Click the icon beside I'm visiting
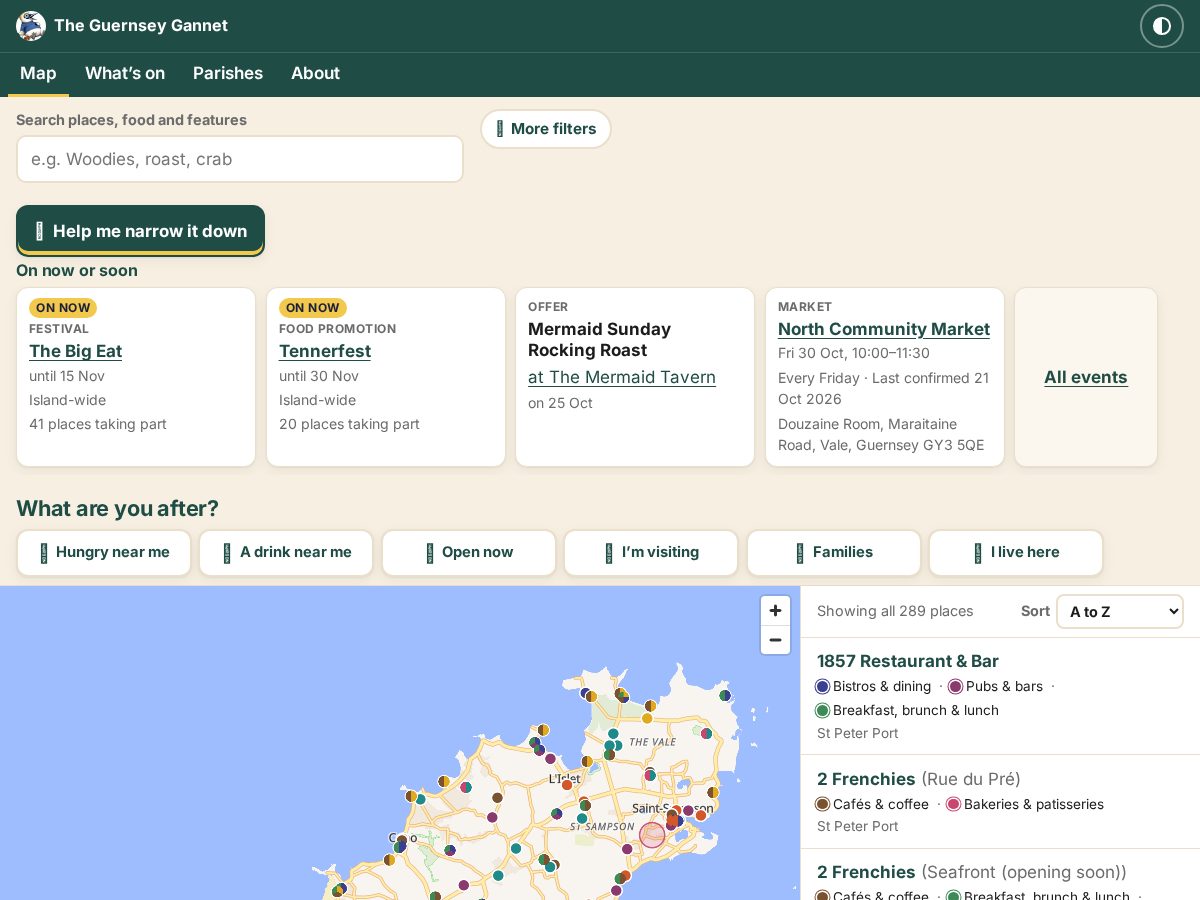The height and width of the screenshot is (900, 1200). (x=610, y=553)
